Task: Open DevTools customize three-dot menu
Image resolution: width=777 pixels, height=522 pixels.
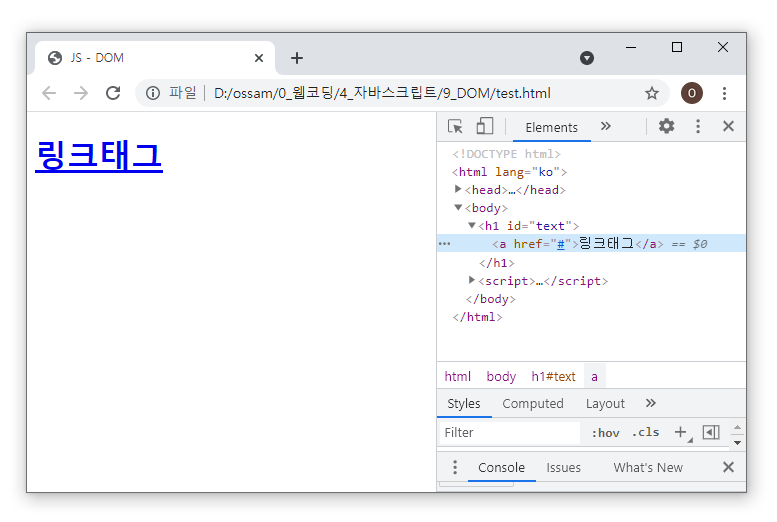Action: [698, 126]
